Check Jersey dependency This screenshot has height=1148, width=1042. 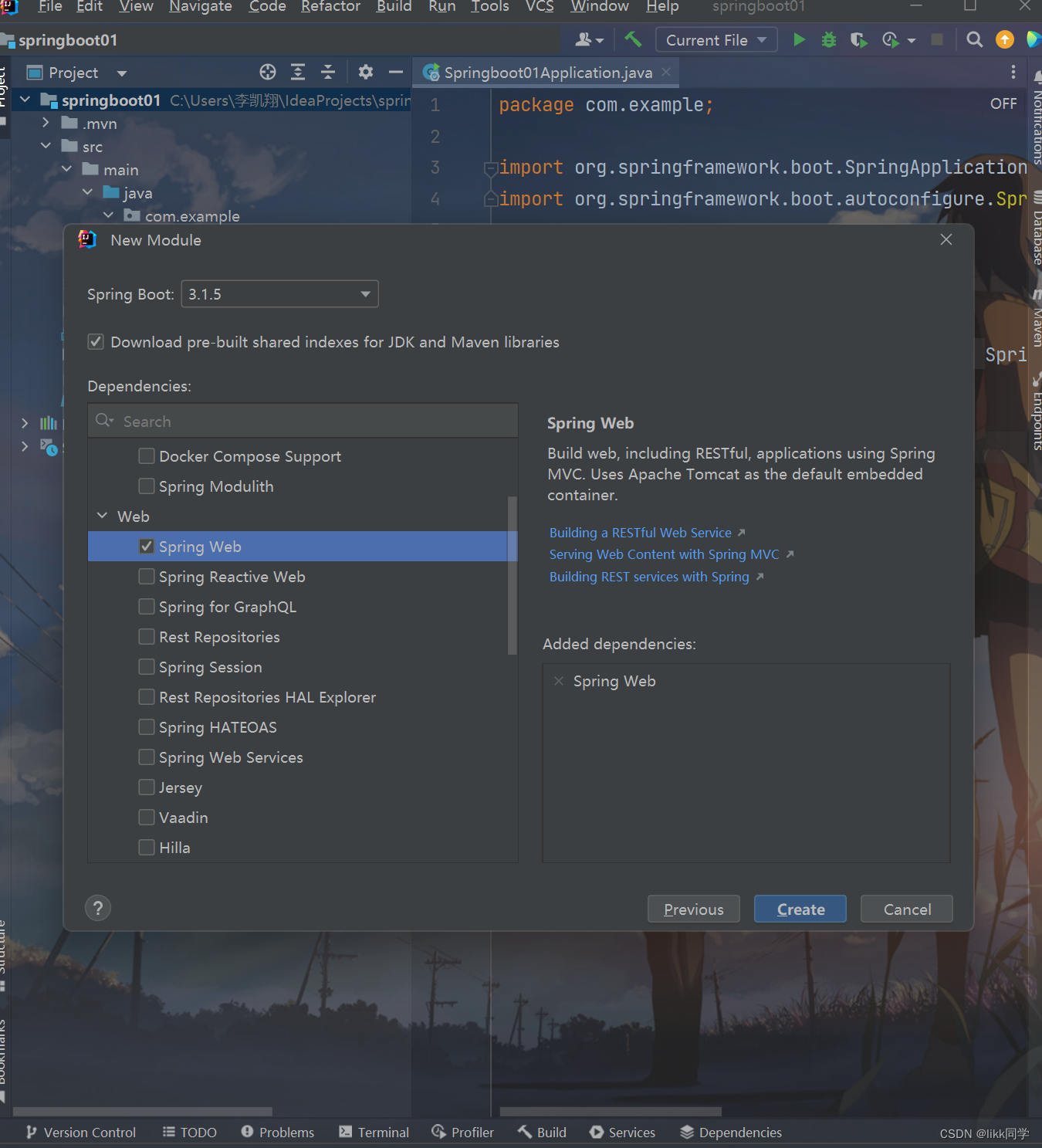147,787
